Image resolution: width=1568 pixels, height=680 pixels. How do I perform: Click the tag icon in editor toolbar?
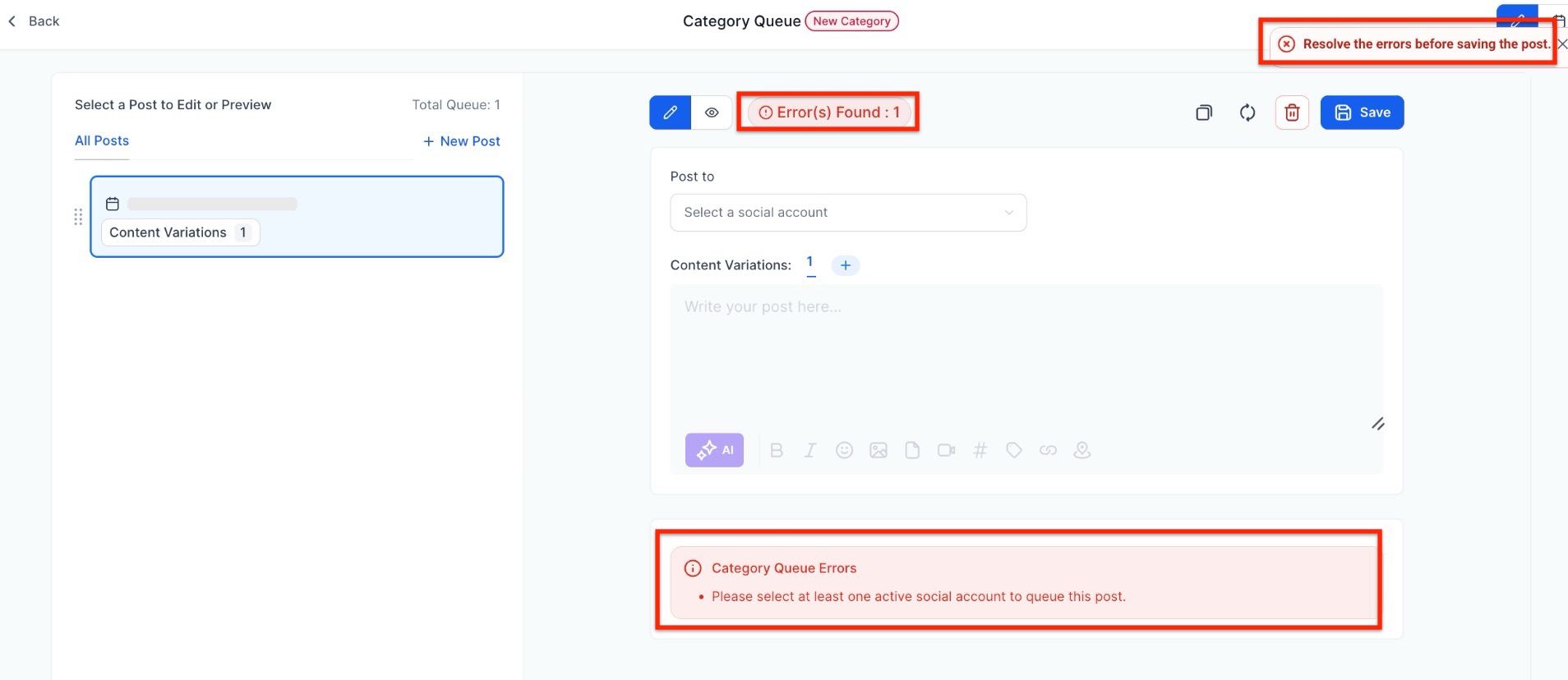coord(1014,450)
